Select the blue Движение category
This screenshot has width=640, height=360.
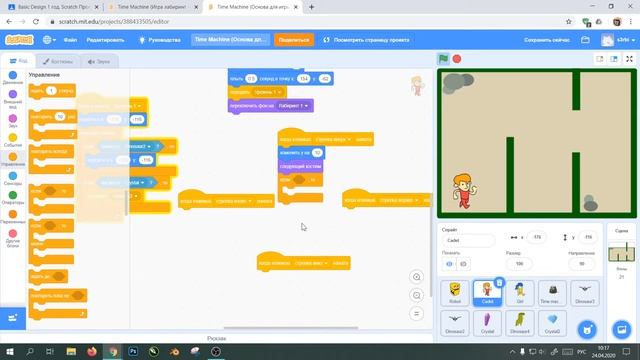[13, 78]
